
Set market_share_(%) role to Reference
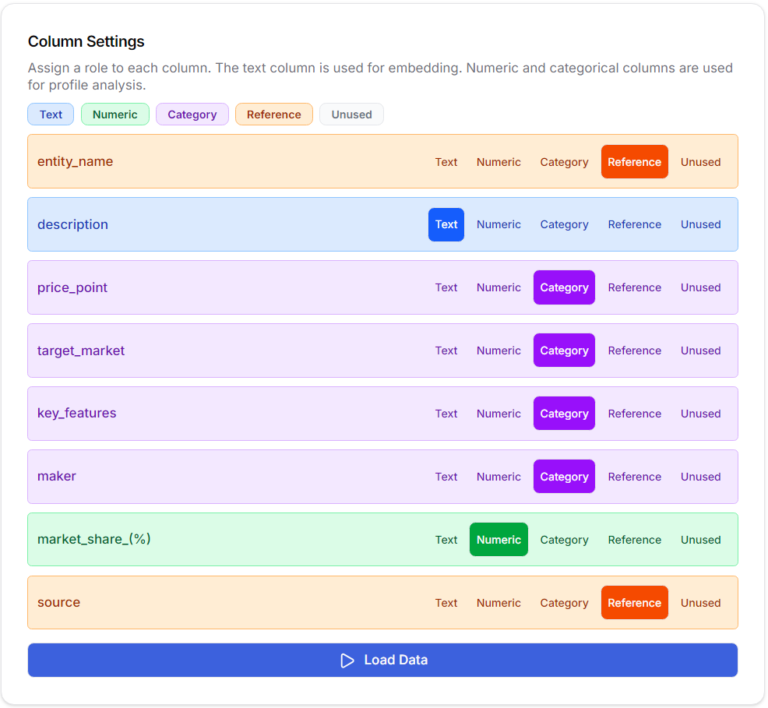click(x=634, y=540)
